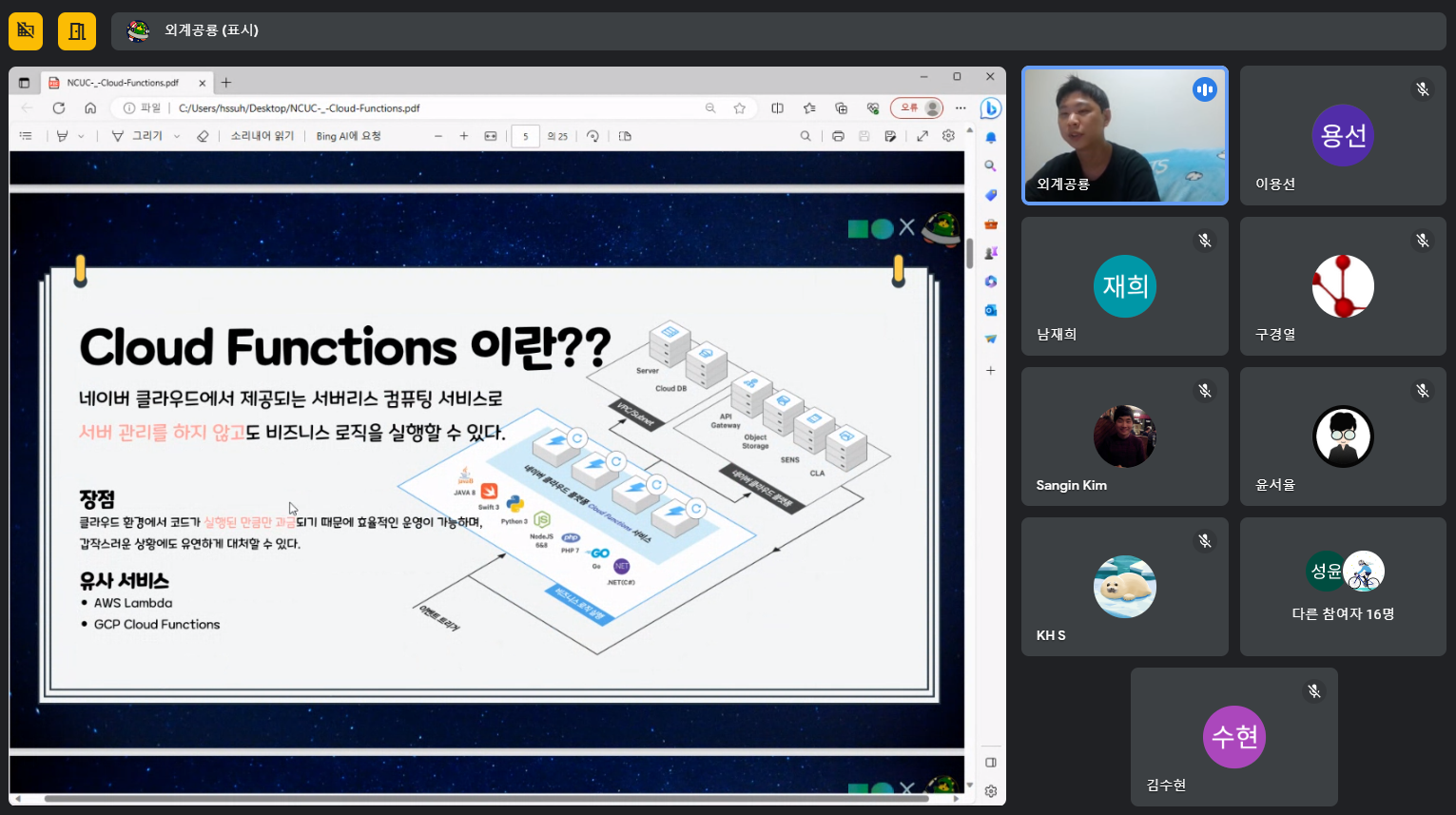Select the Sangin Kim participant tile

(x=1125, y=437)
